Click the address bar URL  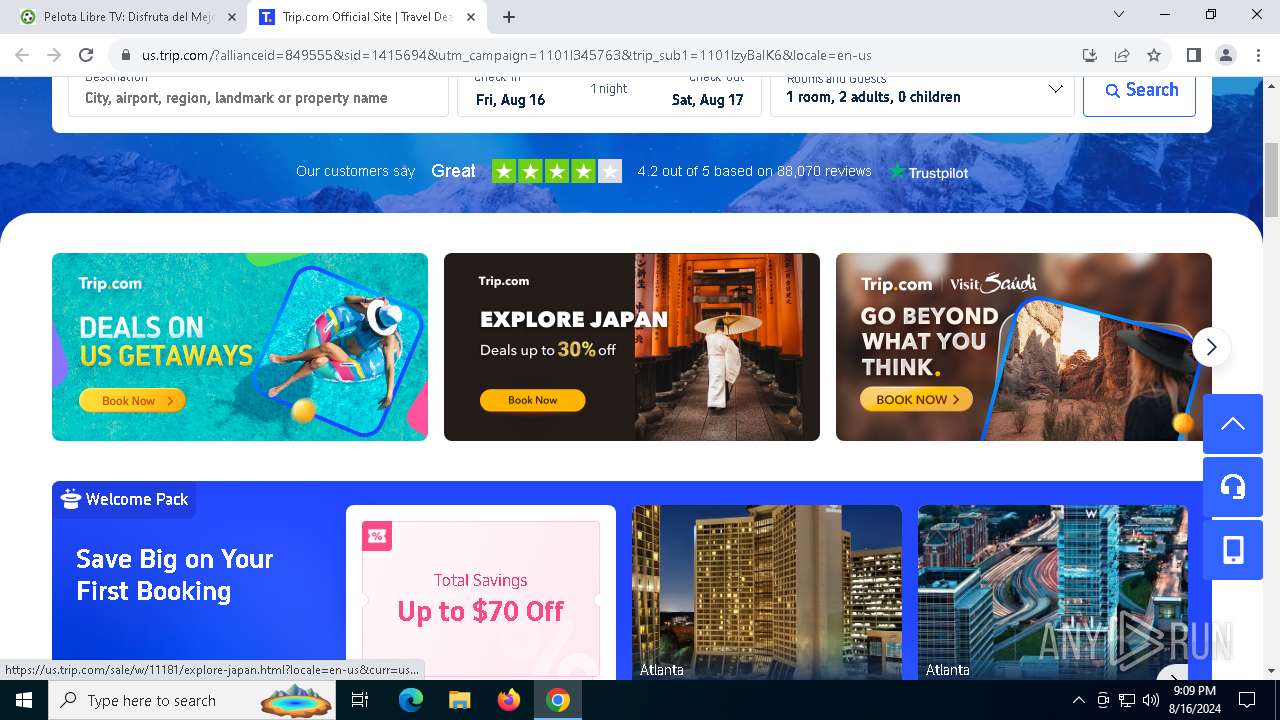point(506,55)
